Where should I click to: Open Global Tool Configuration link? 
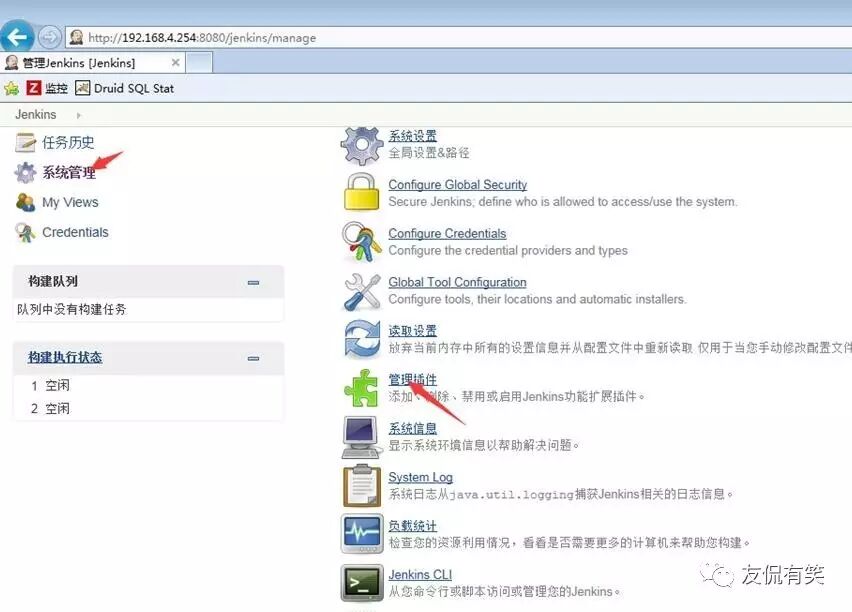[x=458, y=282]
